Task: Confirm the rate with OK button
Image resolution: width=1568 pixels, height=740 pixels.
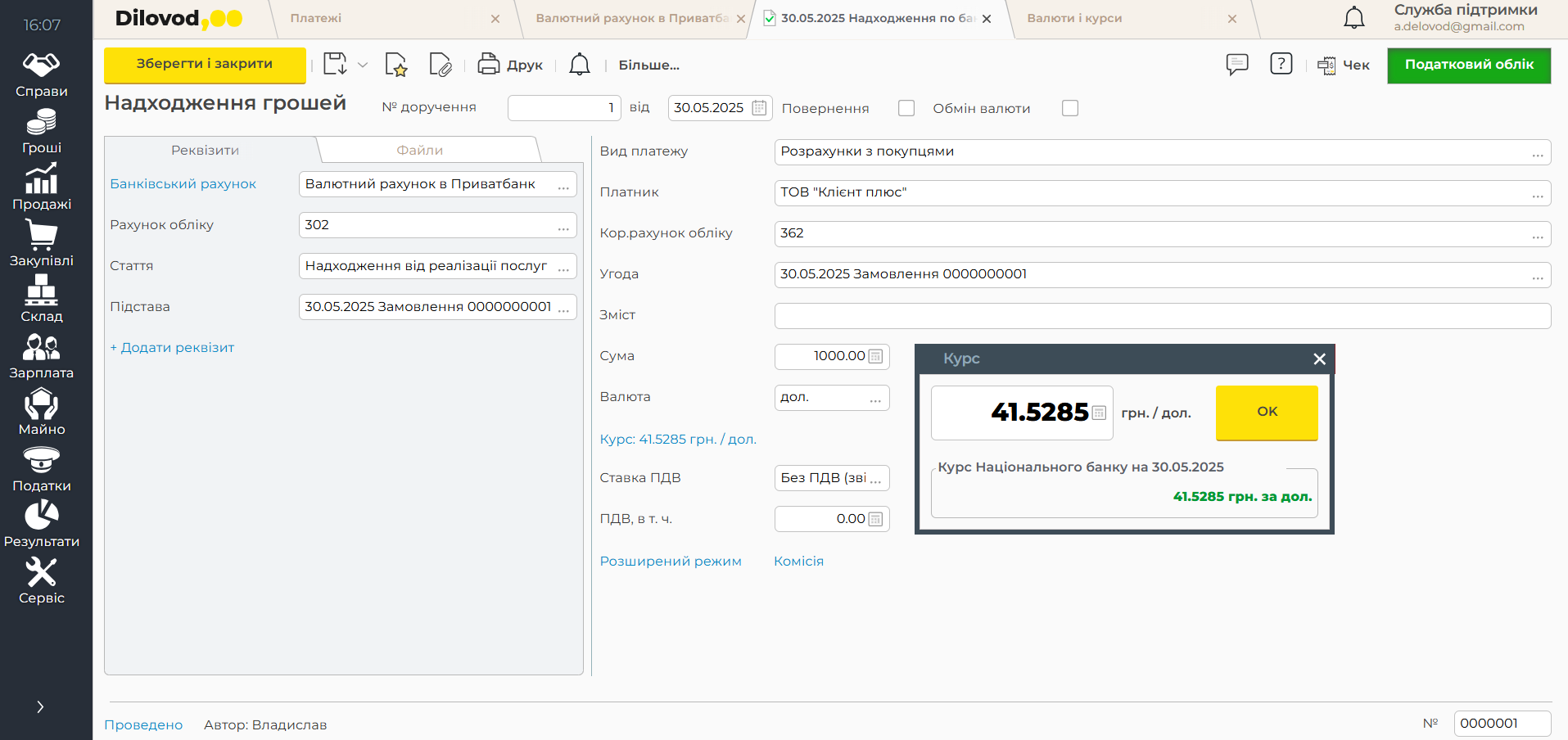Action: tap(1266, 412)
